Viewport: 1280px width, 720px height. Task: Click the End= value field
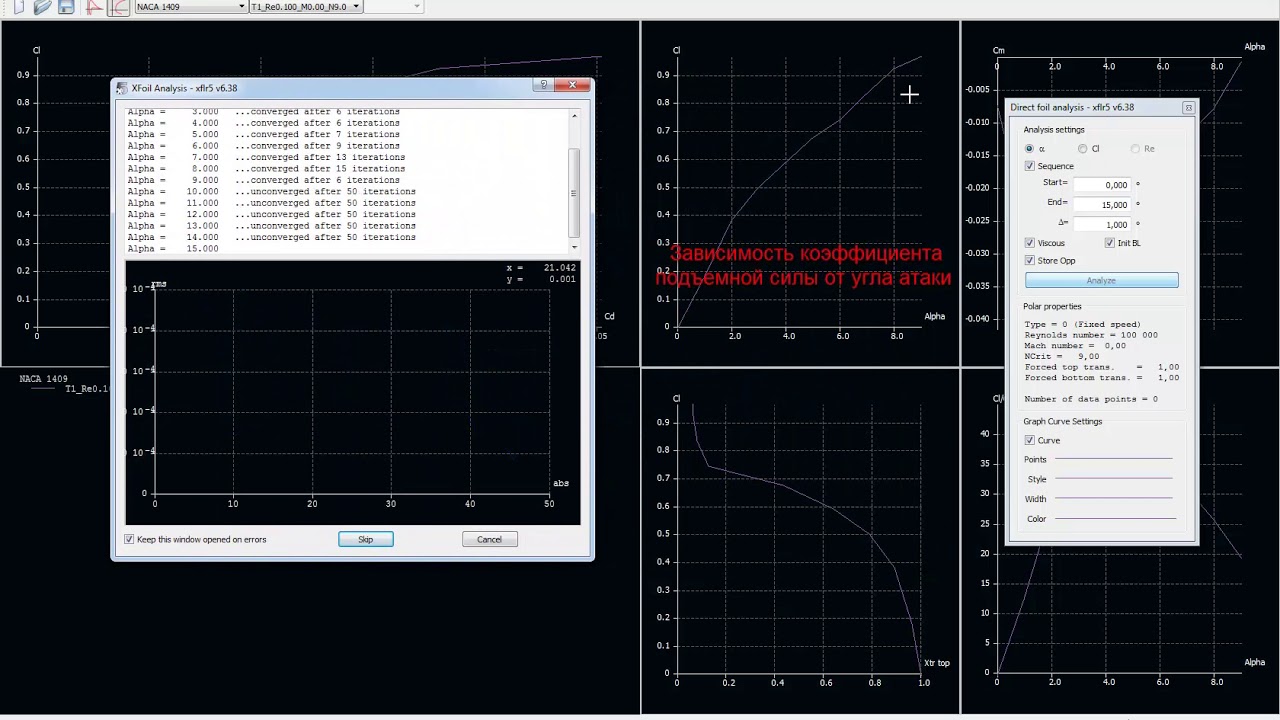pos(1102,204)
